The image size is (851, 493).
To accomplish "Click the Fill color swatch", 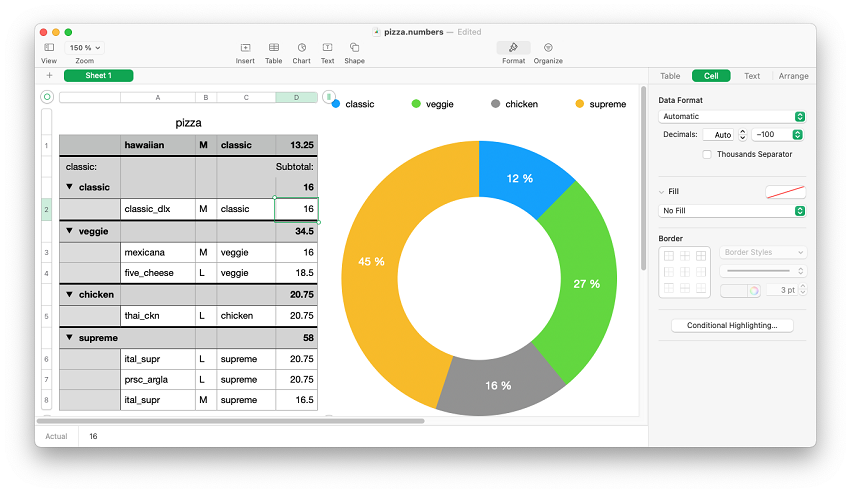I will point(785,192).
